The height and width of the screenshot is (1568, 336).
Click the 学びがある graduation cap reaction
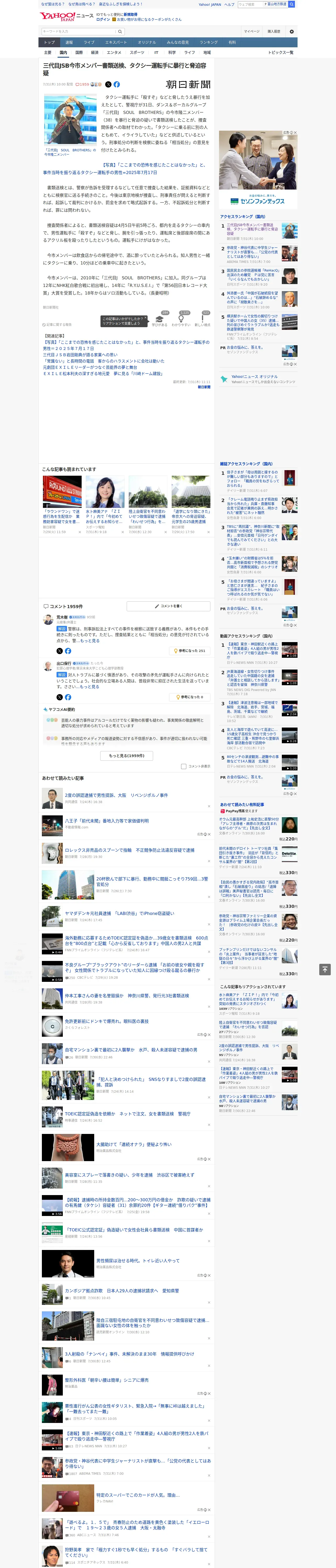160,320
